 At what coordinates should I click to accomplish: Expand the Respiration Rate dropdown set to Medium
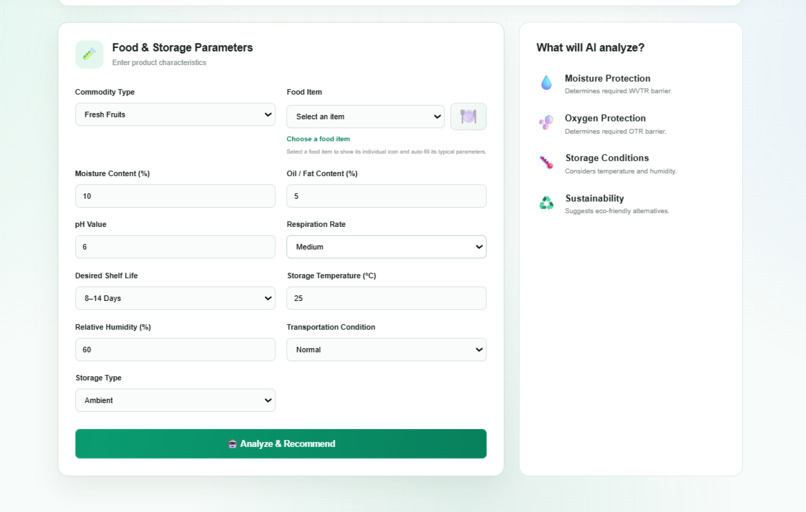pyautogui.click(x=387, y=247)
